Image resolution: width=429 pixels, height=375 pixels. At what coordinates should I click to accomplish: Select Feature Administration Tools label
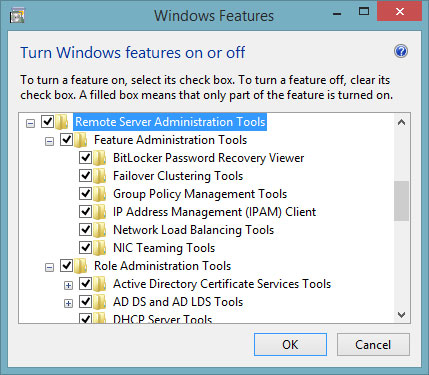pos(170,140)
